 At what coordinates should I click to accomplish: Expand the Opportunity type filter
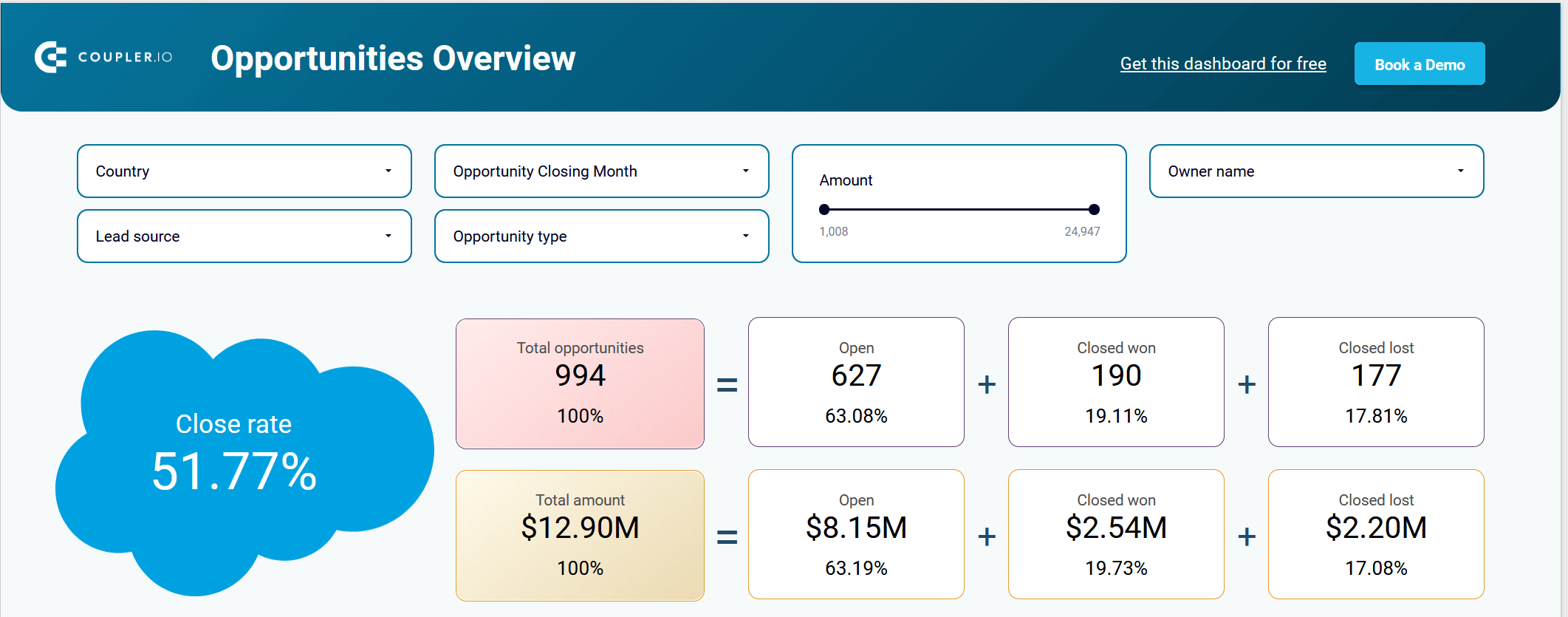[x=602, y=236]
